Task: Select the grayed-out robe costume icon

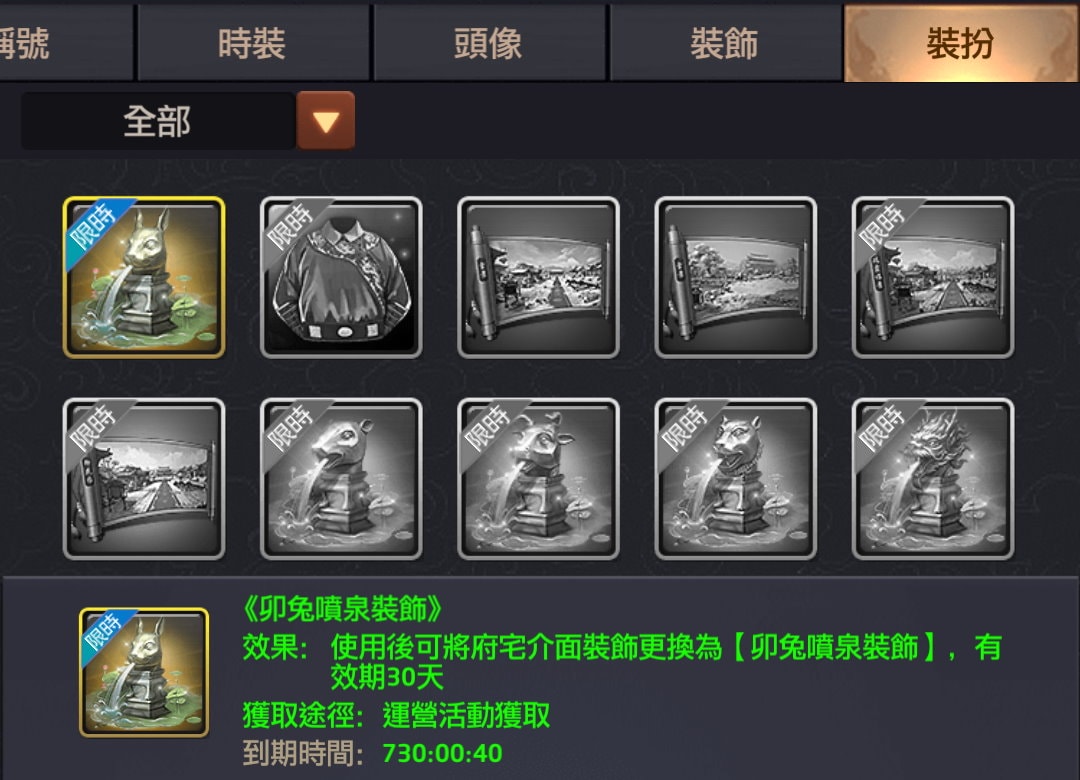Action: [x=341, y=277]
